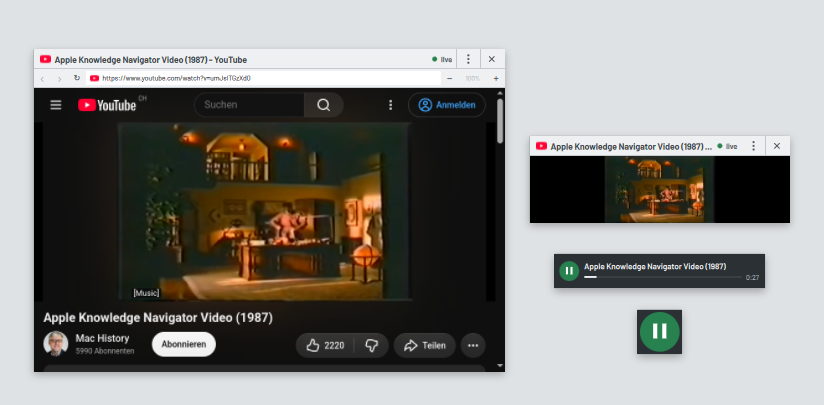Image resolution: width=824 pixels, height=405 pixels.
Task: Click the main video player
Action: [265, 211]
